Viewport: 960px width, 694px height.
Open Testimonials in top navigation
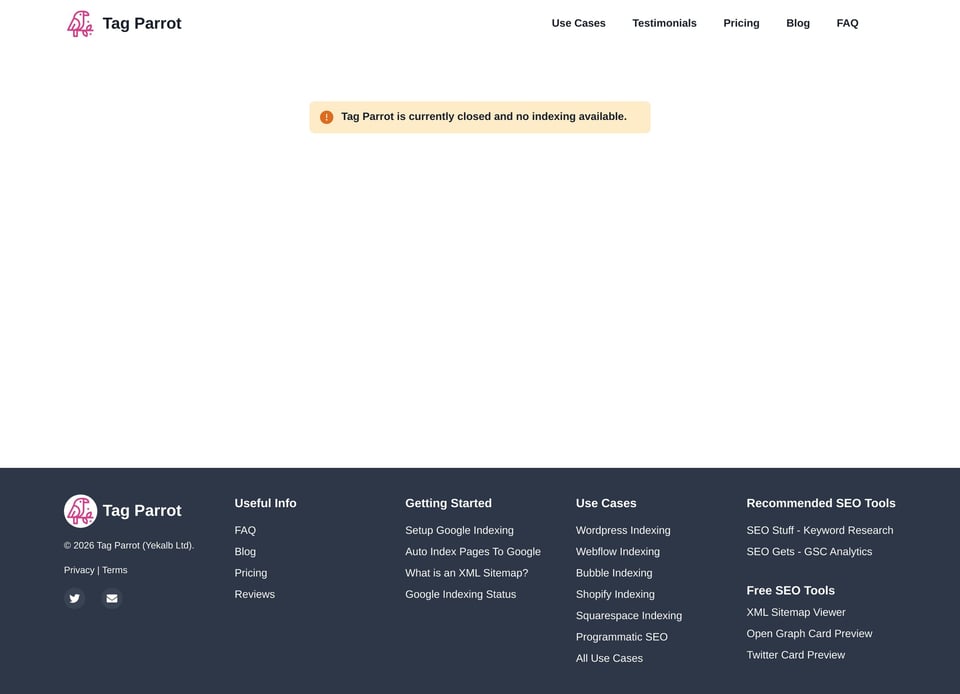(x=664, y=23)
